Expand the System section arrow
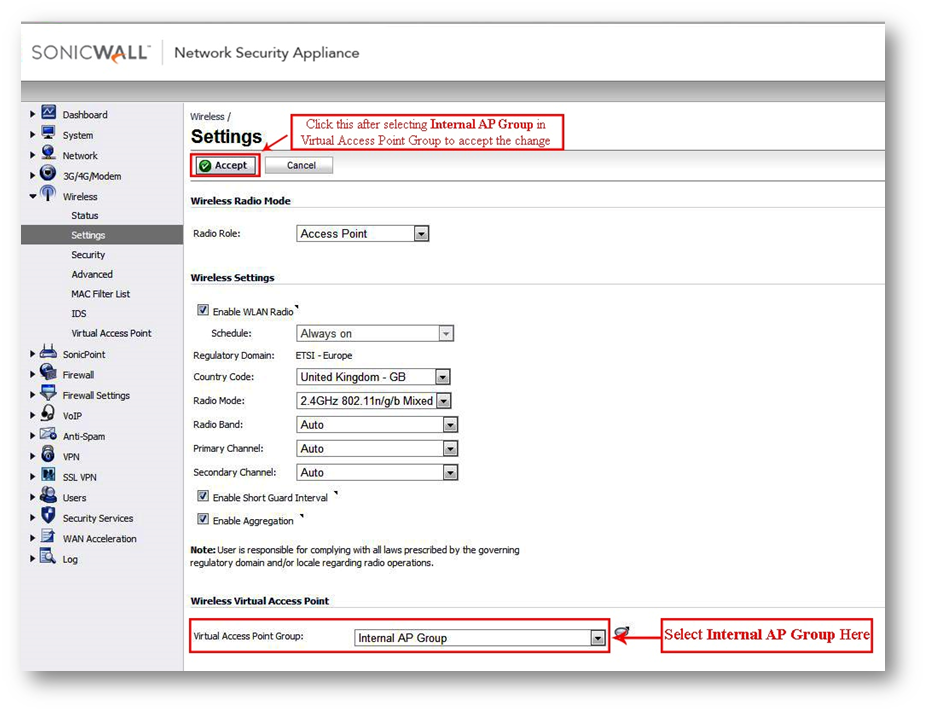927x713 pixels. pyautogui.click(x=33, y=135)
